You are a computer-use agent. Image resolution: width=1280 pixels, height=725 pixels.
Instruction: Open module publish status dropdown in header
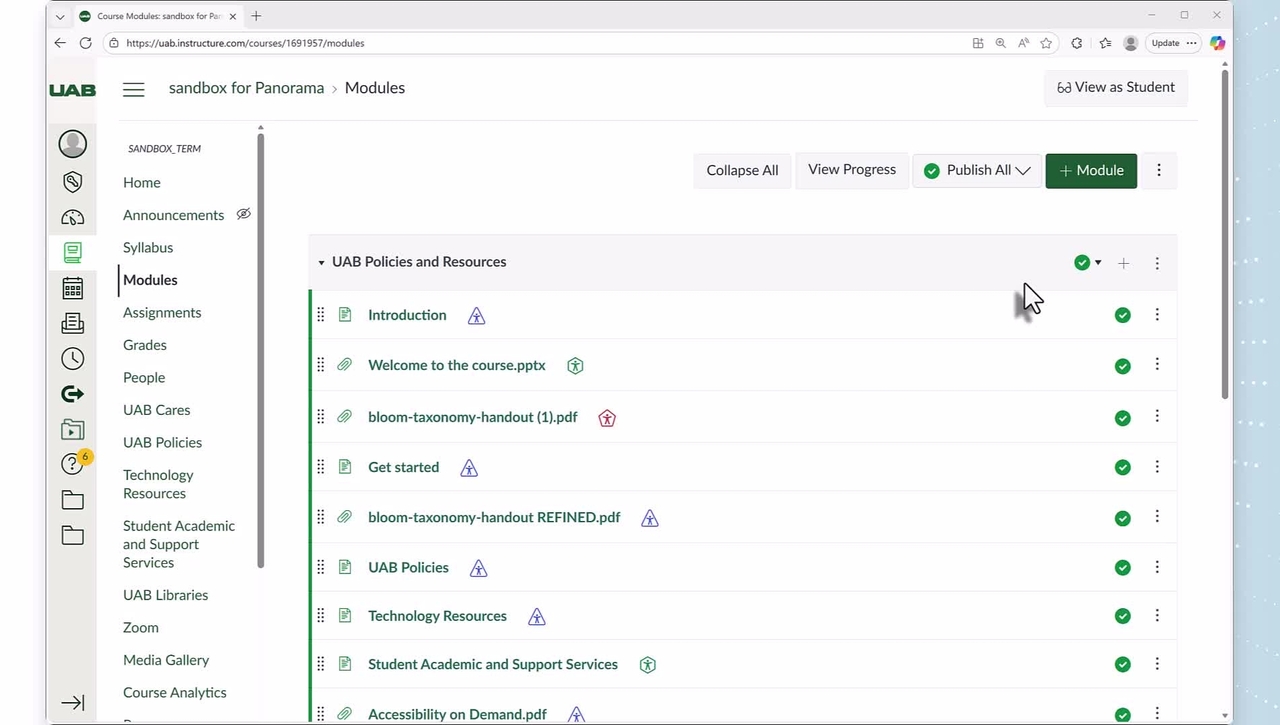[1087, 263]
